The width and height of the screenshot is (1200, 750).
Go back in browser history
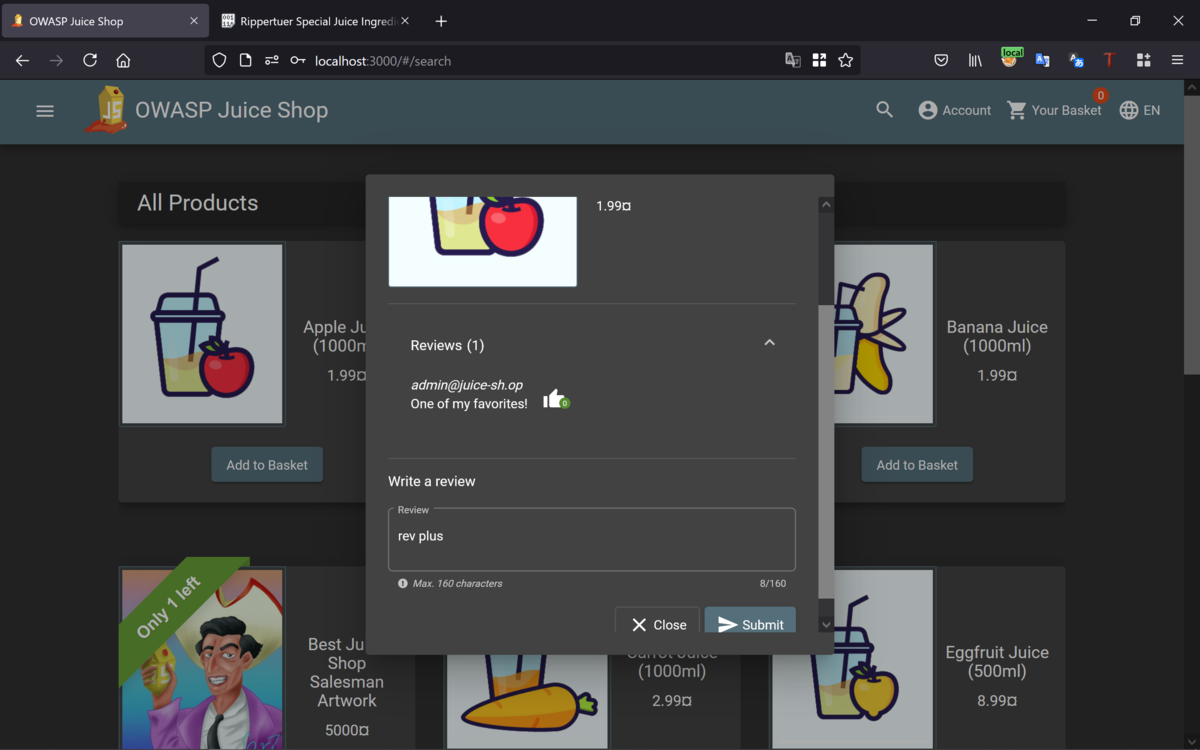point(22,61)
